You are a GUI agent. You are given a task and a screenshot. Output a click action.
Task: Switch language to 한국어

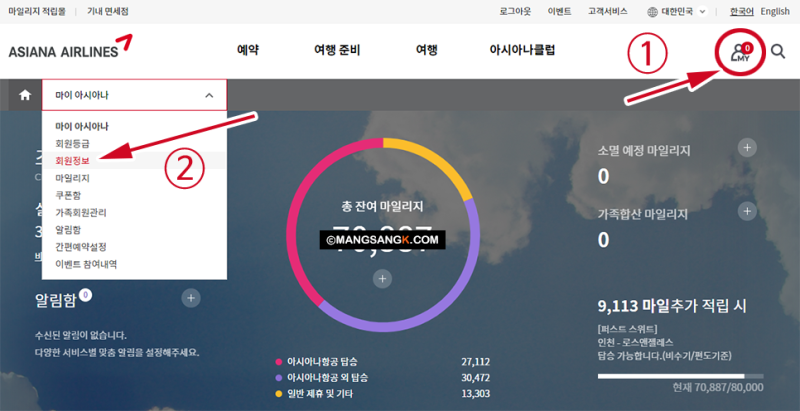tap(741, 12)
